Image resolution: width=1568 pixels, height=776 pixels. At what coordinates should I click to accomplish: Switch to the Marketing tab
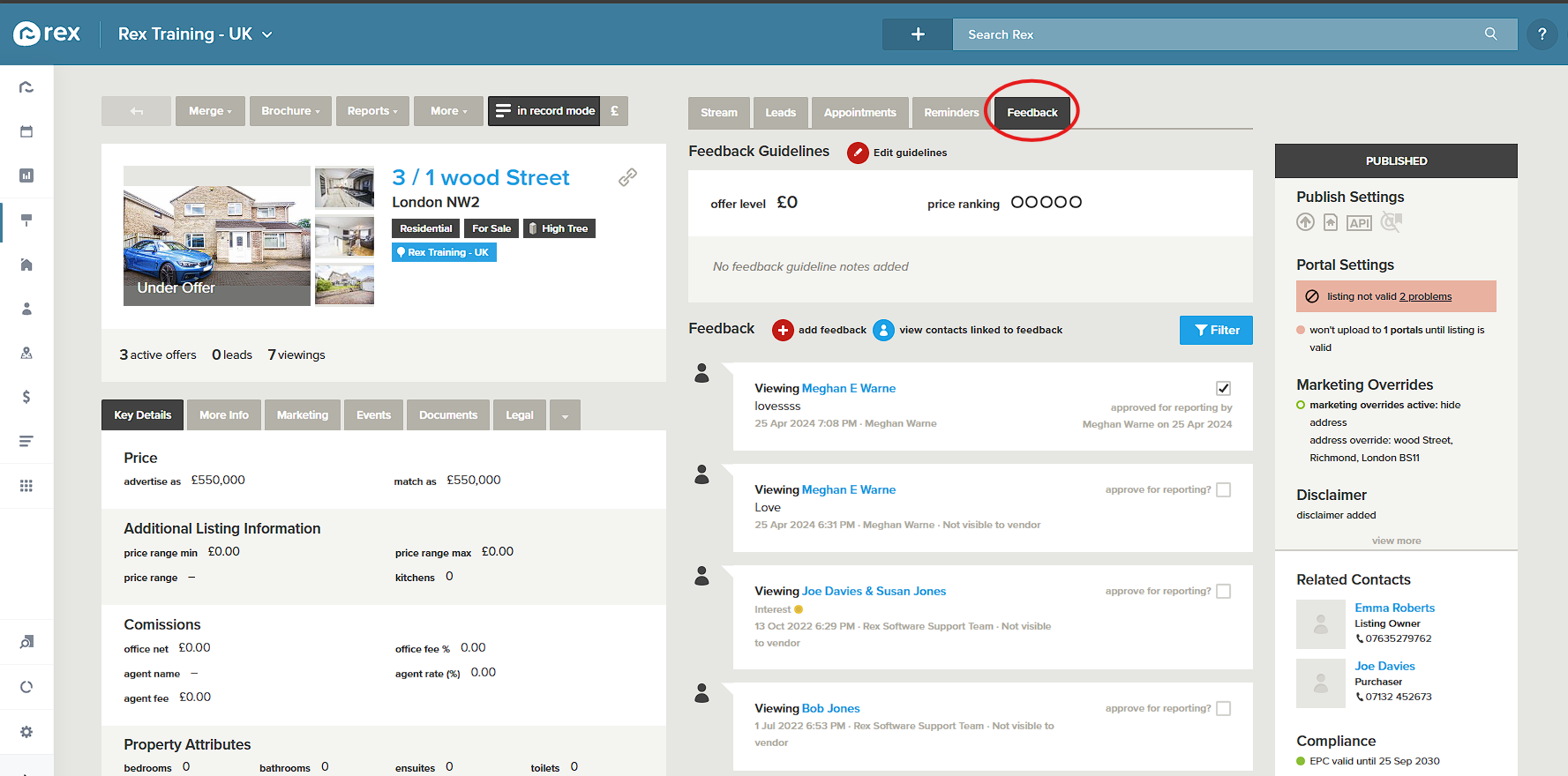[x=302, y=415]
